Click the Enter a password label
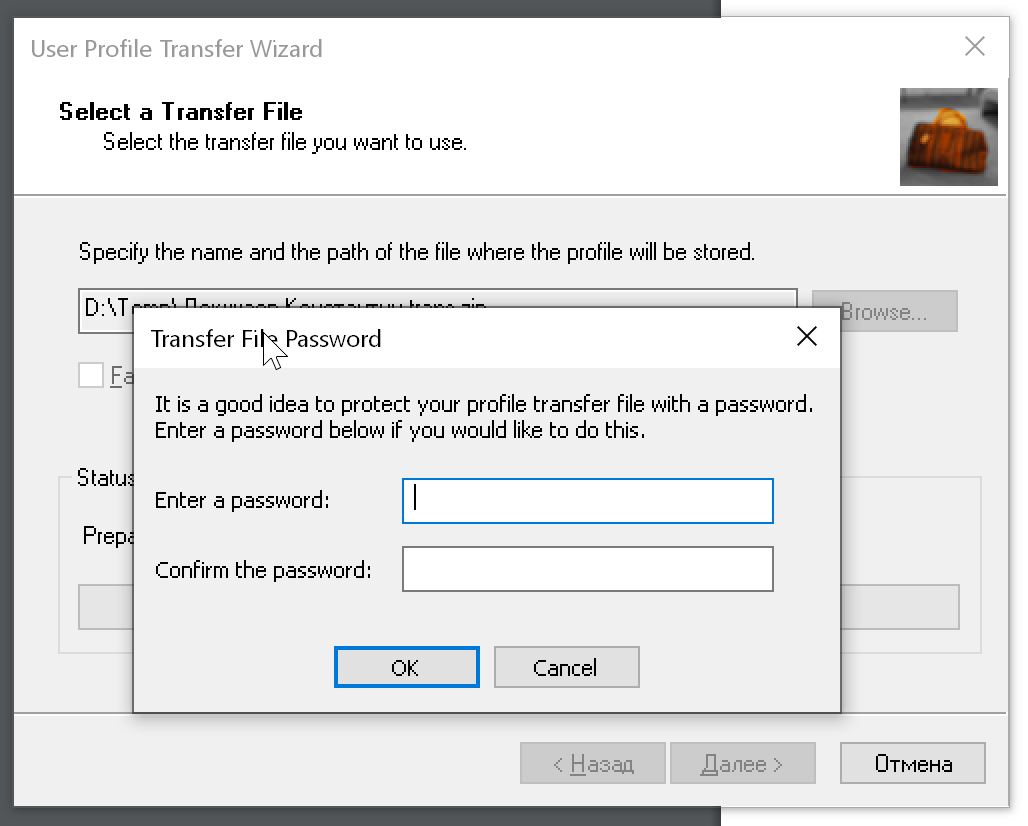 tap(242, 501)
